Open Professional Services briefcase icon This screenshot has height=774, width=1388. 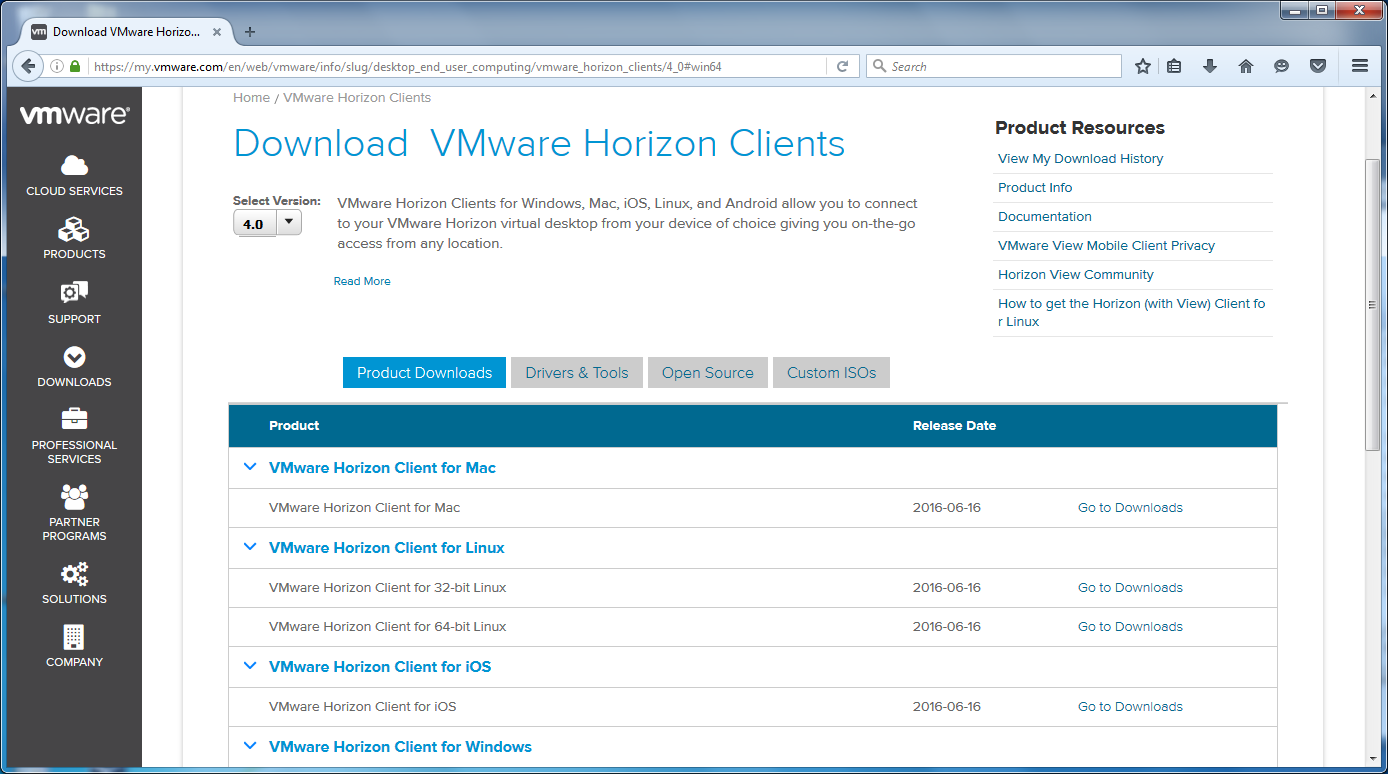(x=74, y=419)
